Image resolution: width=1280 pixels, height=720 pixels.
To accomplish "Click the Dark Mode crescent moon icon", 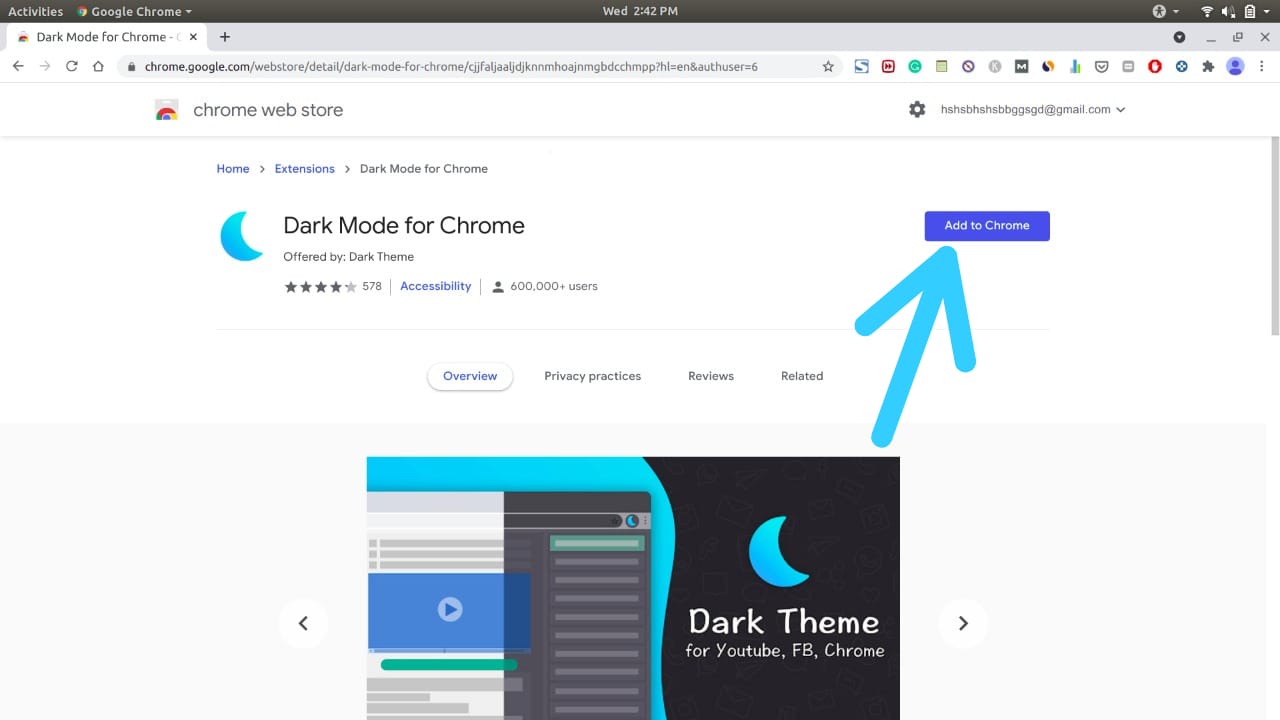I will pyautogui.click(x=242, y=236).
